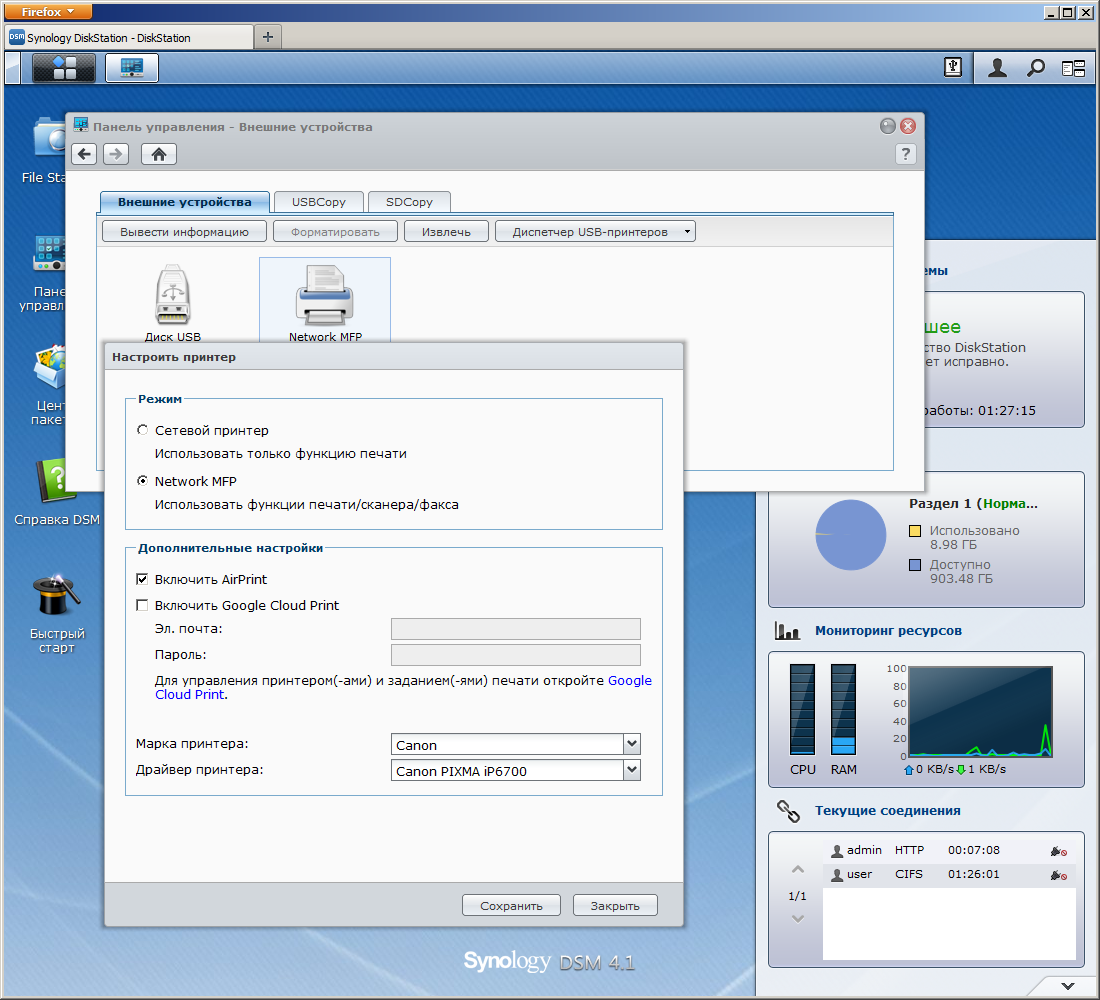The image size is (1100, 1000).
Task: Click Resource Monitor widget icon
Action: coord(787,631)
